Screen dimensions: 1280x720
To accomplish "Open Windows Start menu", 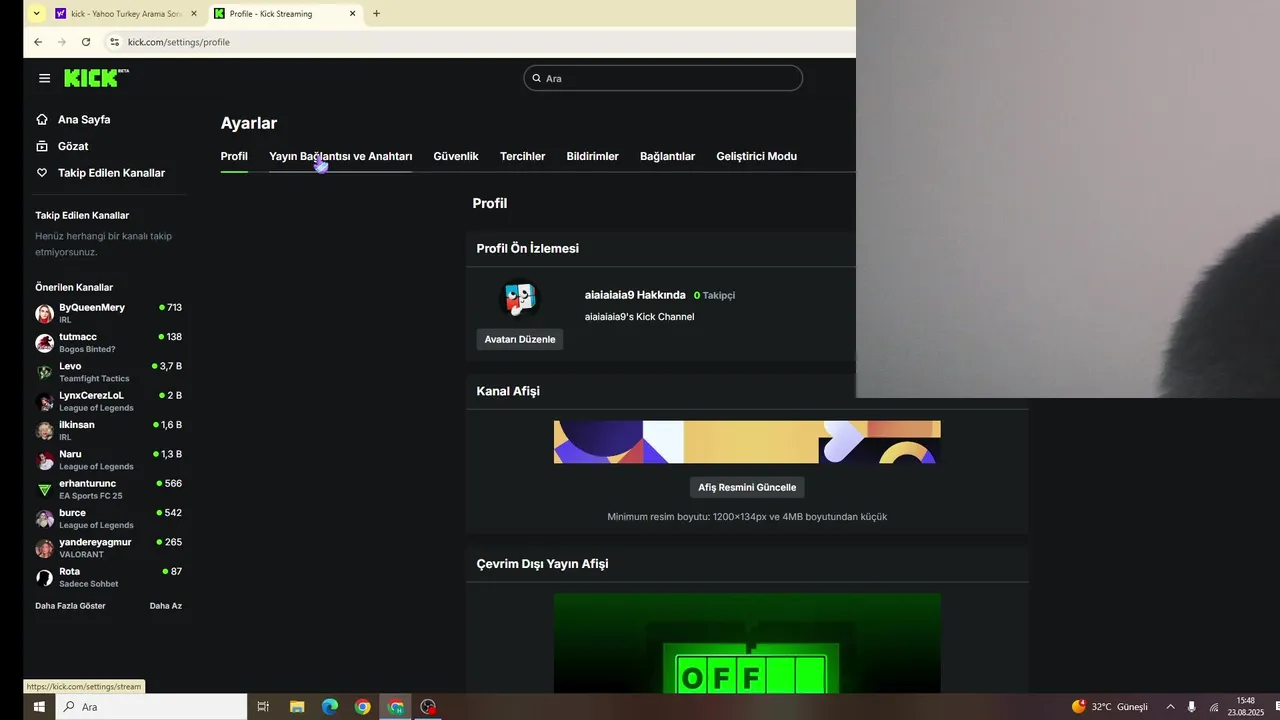I will (39, 707).
